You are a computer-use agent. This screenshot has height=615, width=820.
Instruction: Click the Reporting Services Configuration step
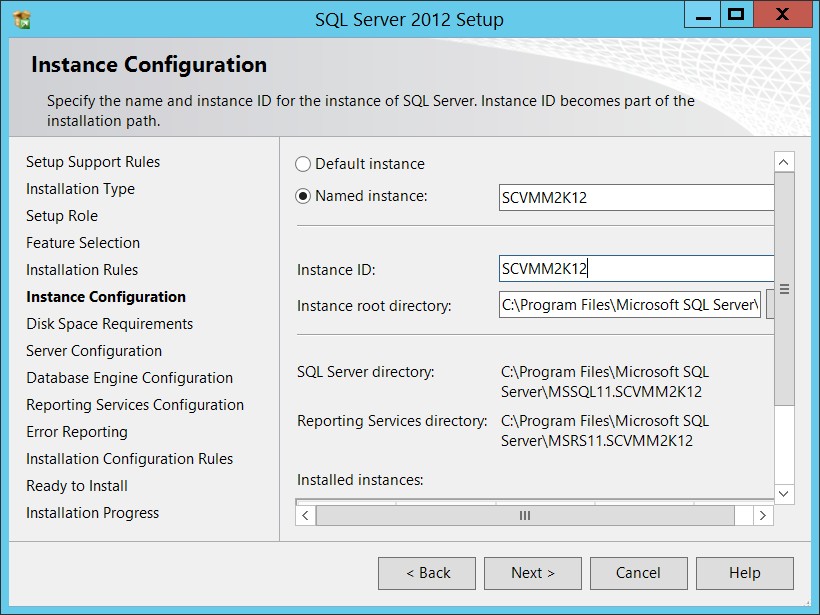135,405
